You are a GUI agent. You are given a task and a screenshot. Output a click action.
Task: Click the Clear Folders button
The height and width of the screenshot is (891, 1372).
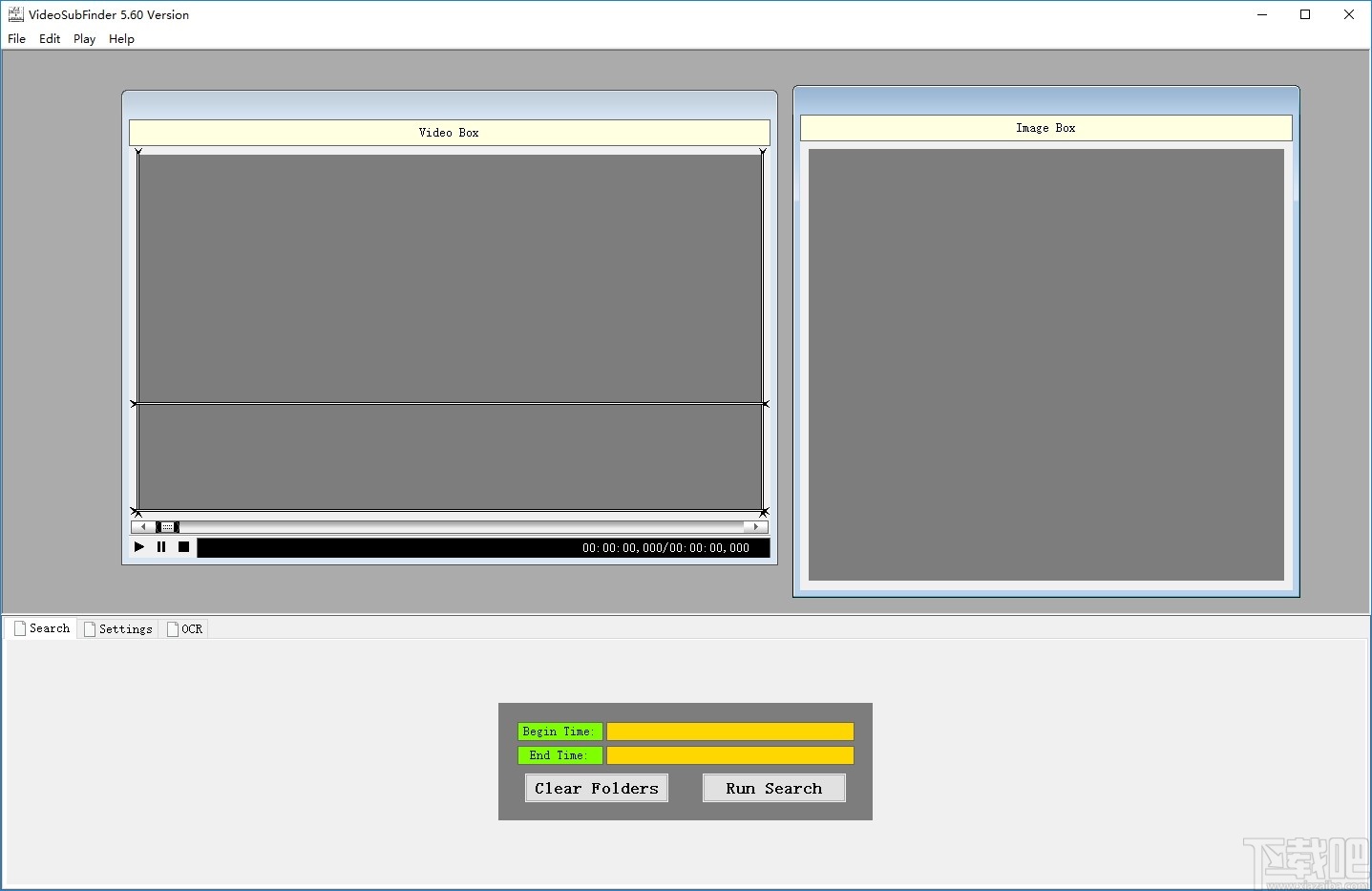(597, 788)
